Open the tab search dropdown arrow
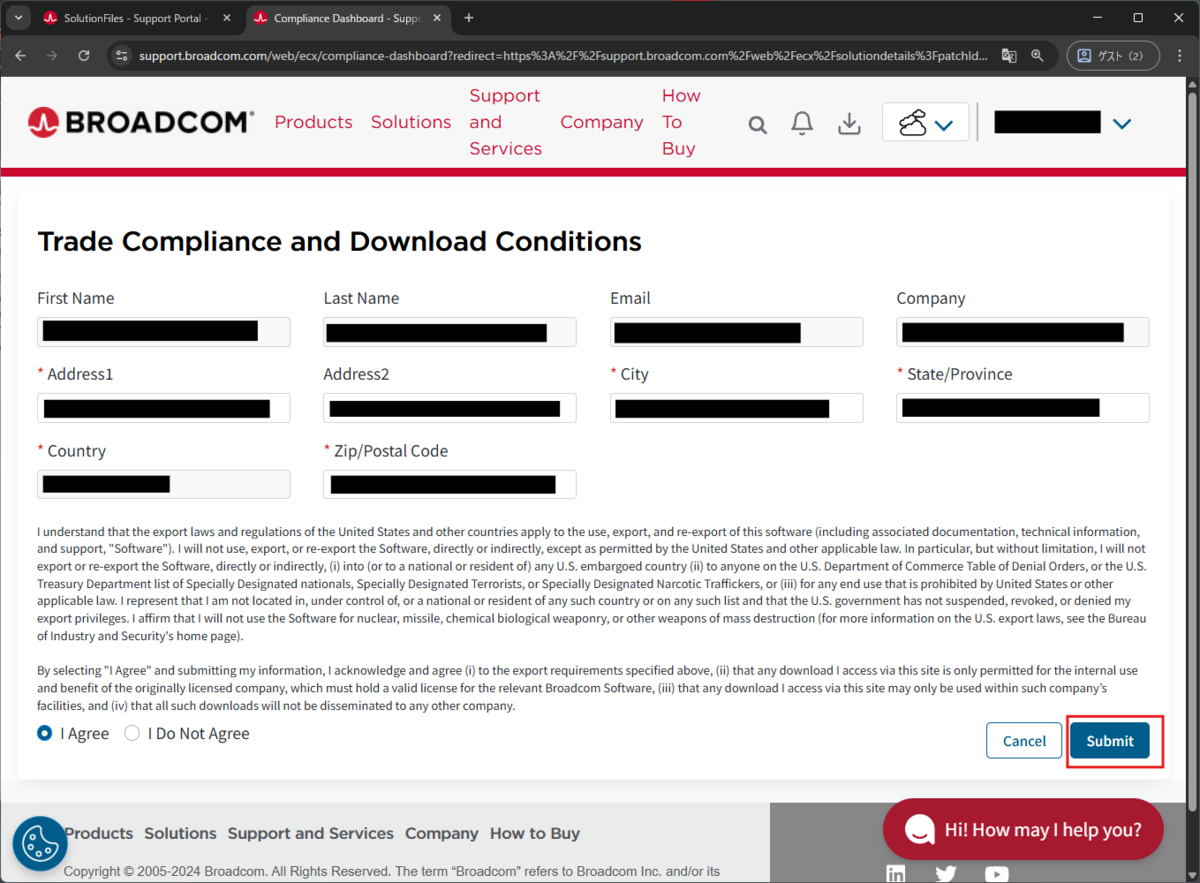This screenshot has width=1200, height=883. [18, 18]
